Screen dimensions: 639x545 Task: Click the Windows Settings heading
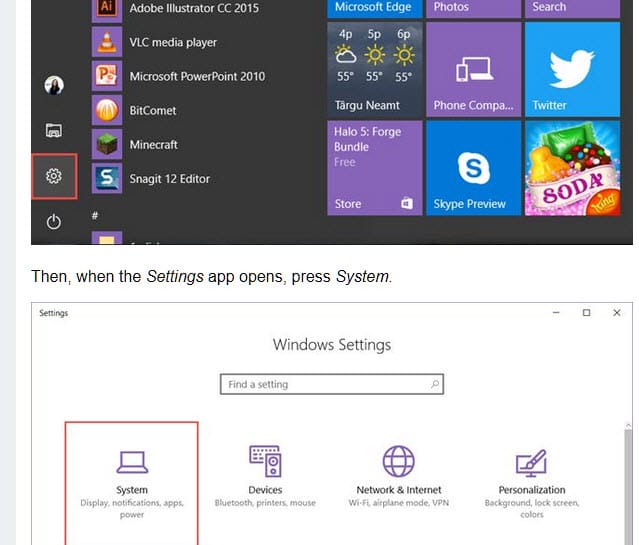point(332,345)
